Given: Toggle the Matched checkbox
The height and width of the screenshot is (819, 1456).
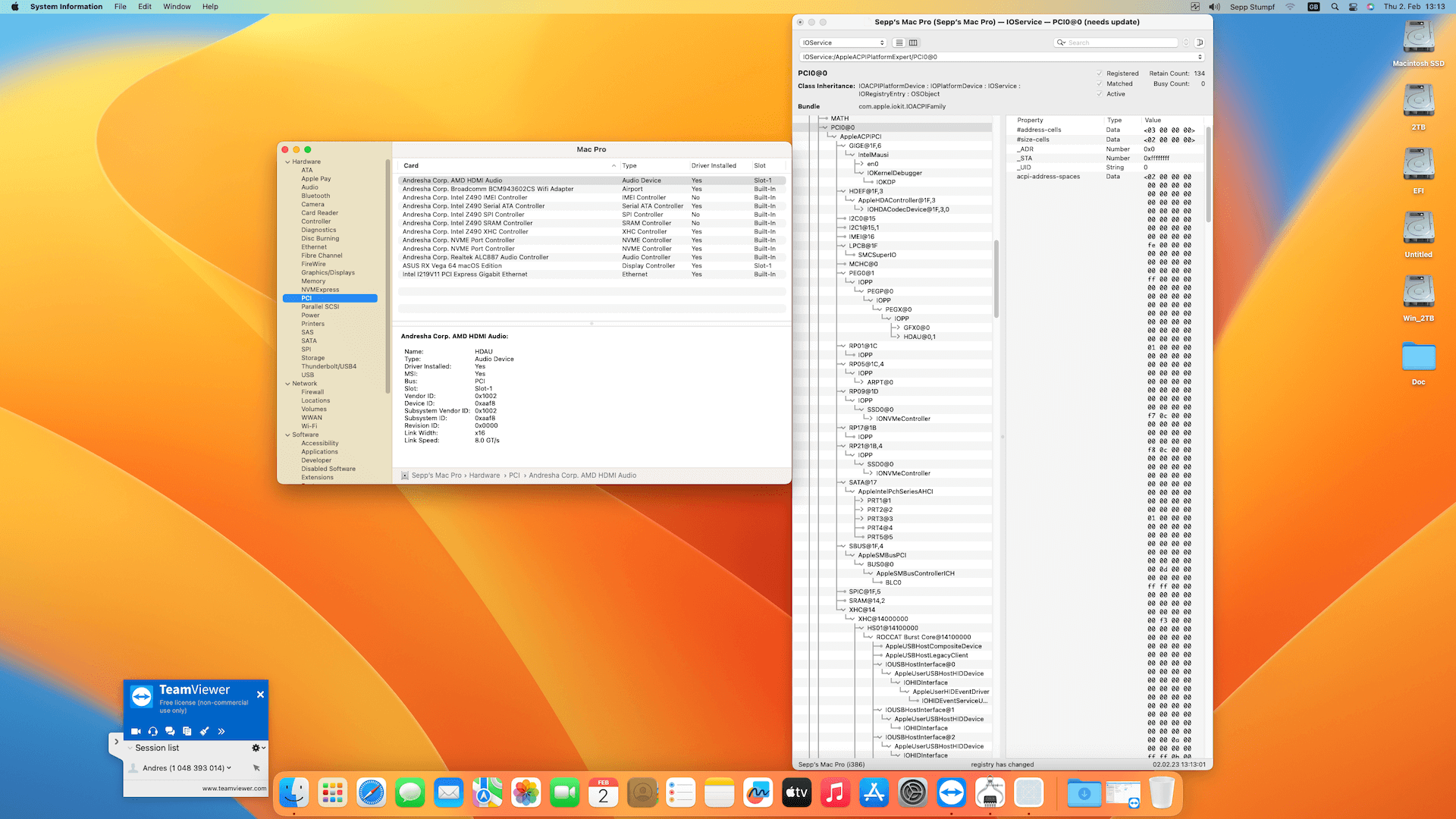Looking at the screenshot, I should pyautogui.click(x=1100, y=84).
